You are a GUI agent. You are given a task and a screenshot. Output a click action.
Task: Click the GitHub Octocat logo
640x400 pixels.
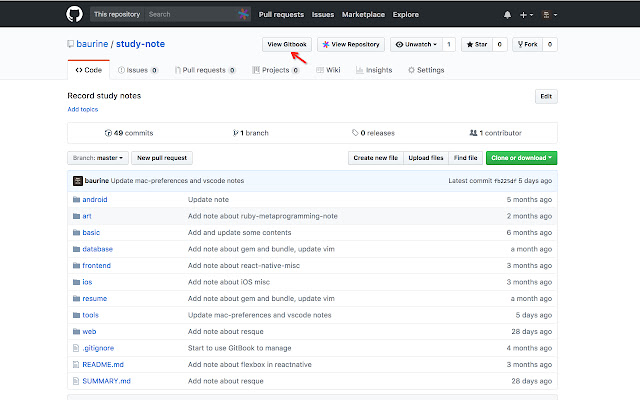76,15
